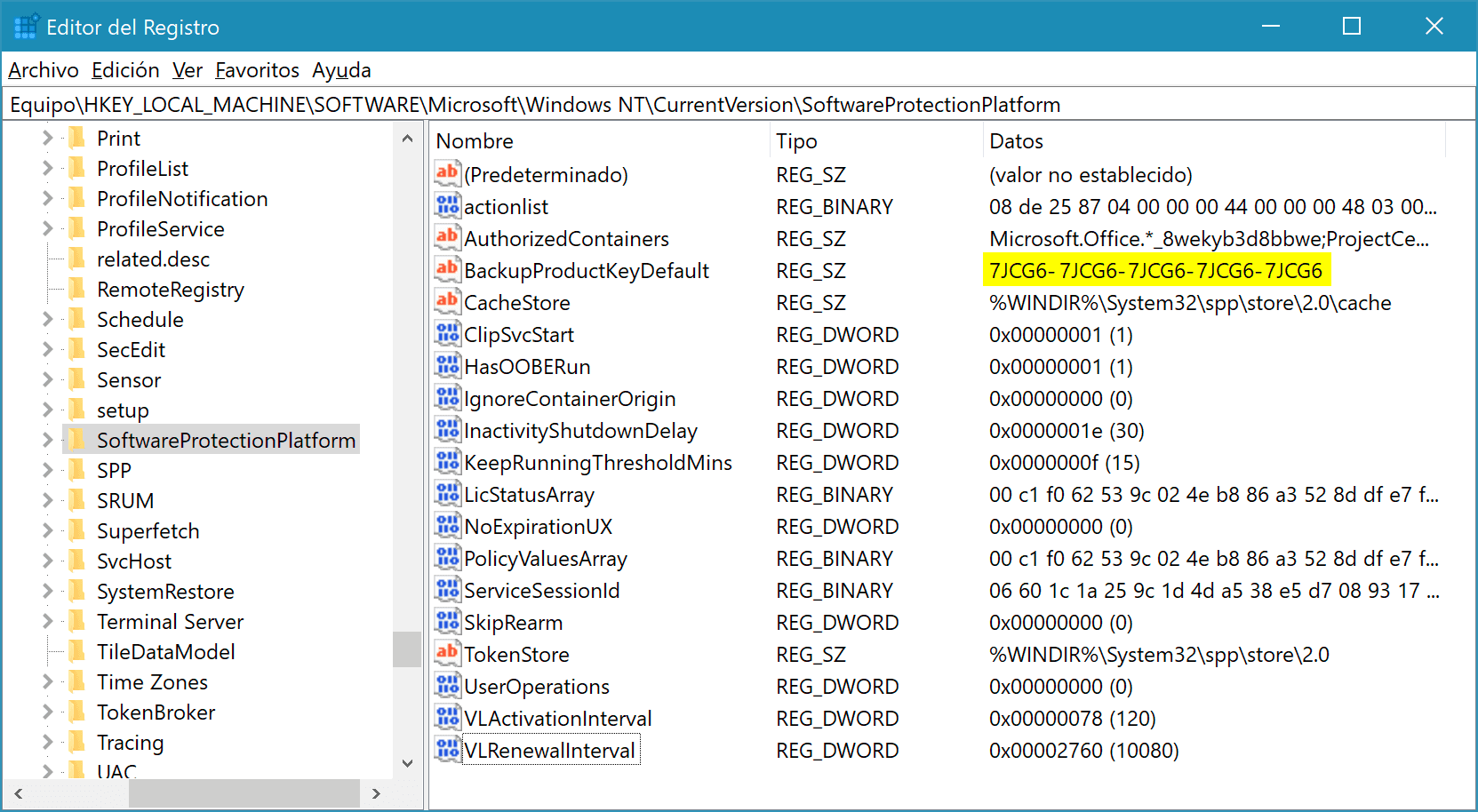
Task: Open the Ayuda menu
Action: [341, 70]
